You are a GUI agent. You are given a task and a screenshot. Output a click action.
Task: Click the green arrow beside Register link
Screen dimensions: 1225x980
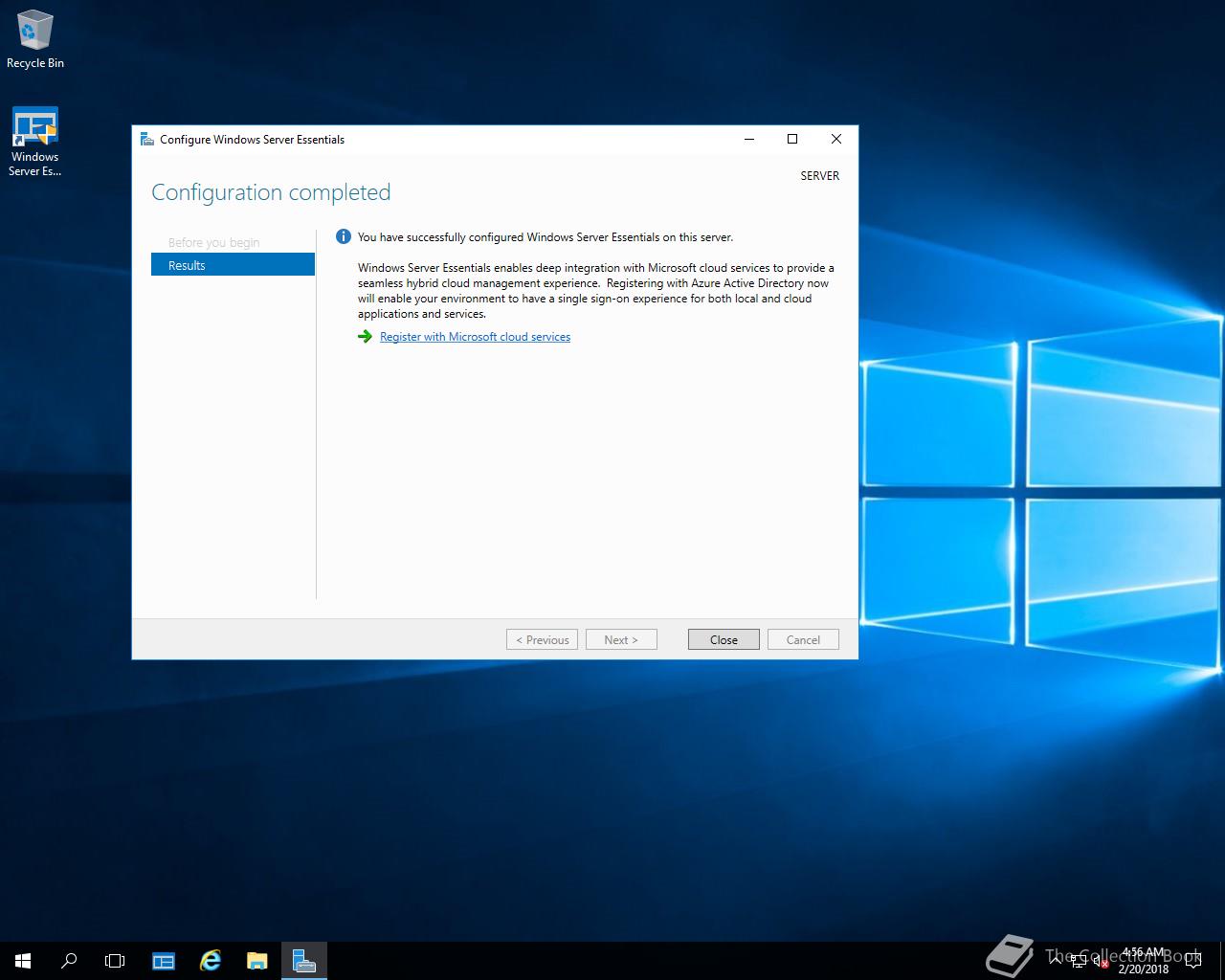click(365, 337)
